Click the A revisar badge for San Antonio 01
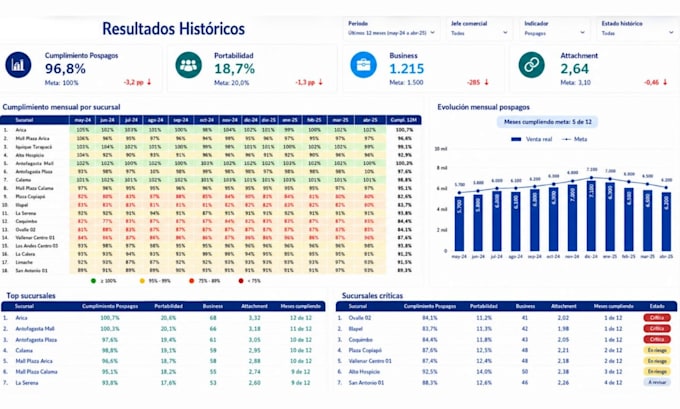Screen dimensions: 680x409 657,383
